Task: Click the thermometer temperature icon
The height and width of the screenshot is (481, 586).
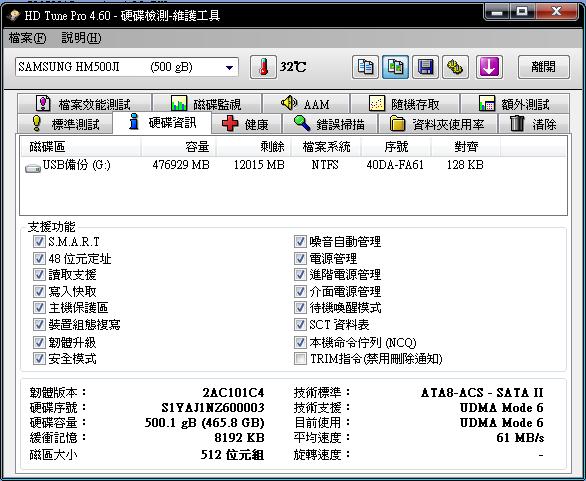Action: (x=263, y=67)
